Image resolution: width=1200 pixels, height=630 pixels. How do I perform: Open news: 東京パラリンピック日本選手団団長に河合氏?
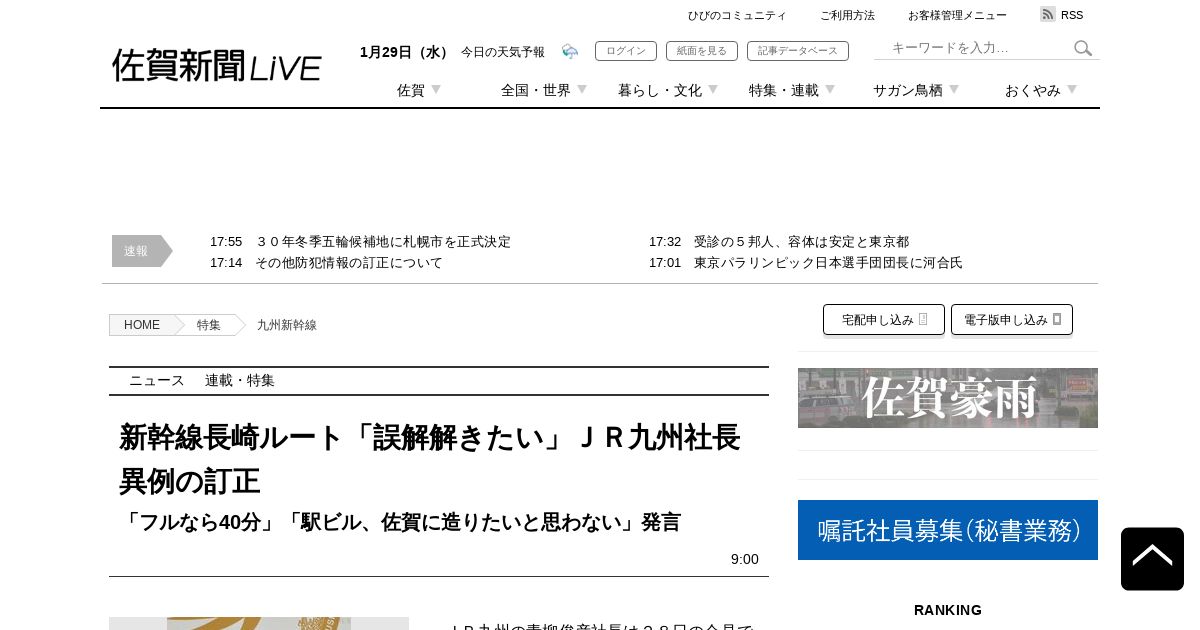pos(828,263)
